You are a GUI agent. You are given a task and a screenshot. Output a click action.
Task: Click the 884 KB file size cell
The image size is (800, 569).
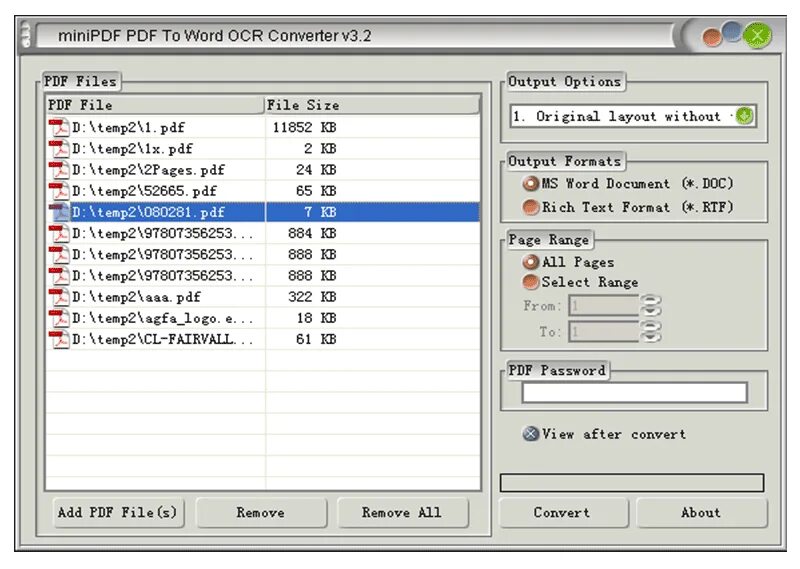click(x=312, y=234)
